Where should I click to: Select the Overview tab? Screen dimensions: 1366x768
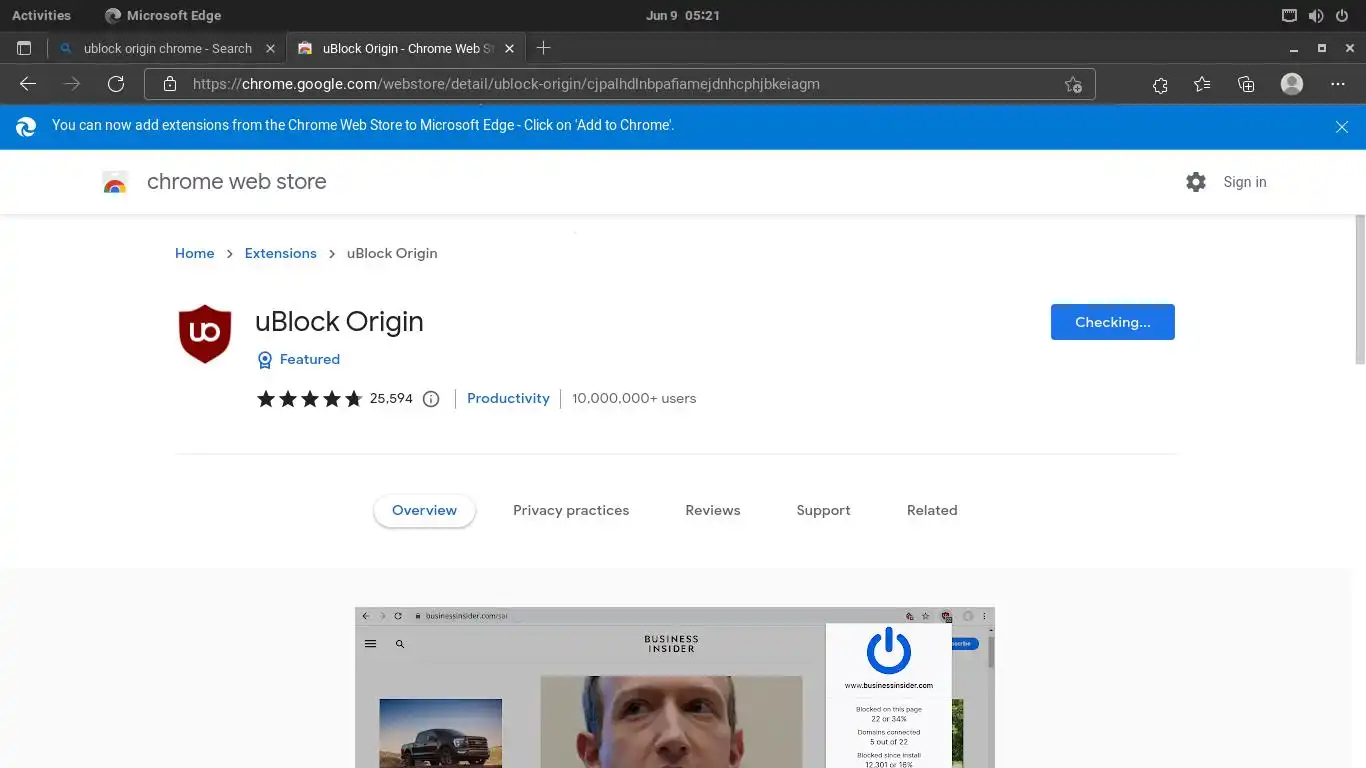pos(424,510)
